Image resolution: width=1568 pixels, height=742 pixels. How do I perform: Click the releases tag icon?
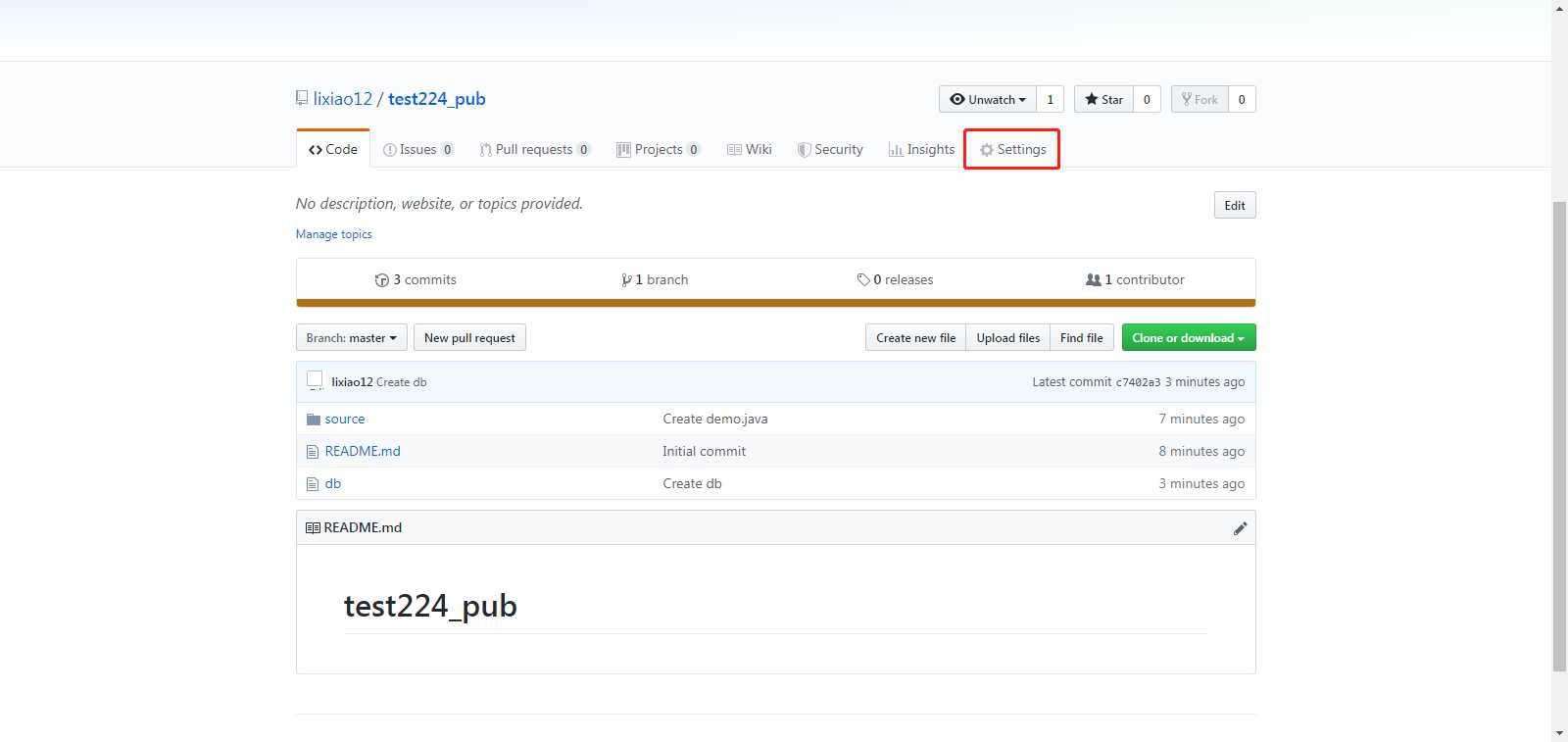click(863, 280)
